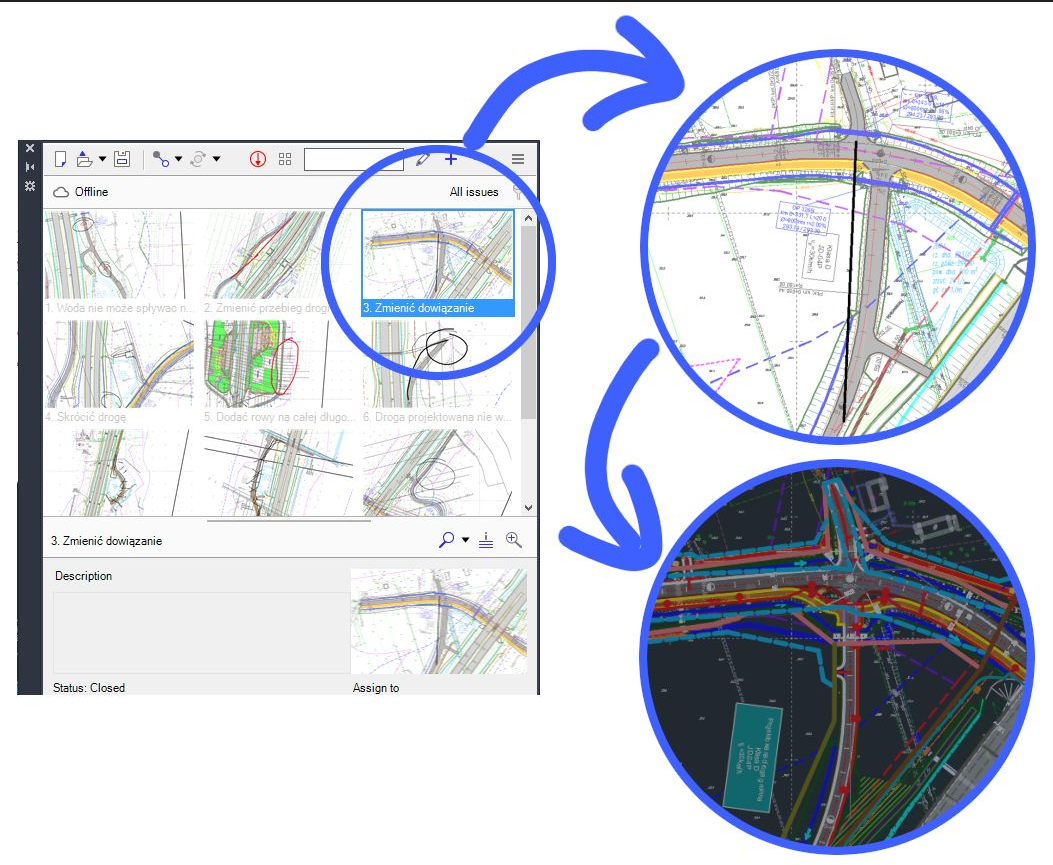Select issue thumbnail 5. Dodać rowy
Viewport: 1053px width, 865px height.
click(277, 371)
